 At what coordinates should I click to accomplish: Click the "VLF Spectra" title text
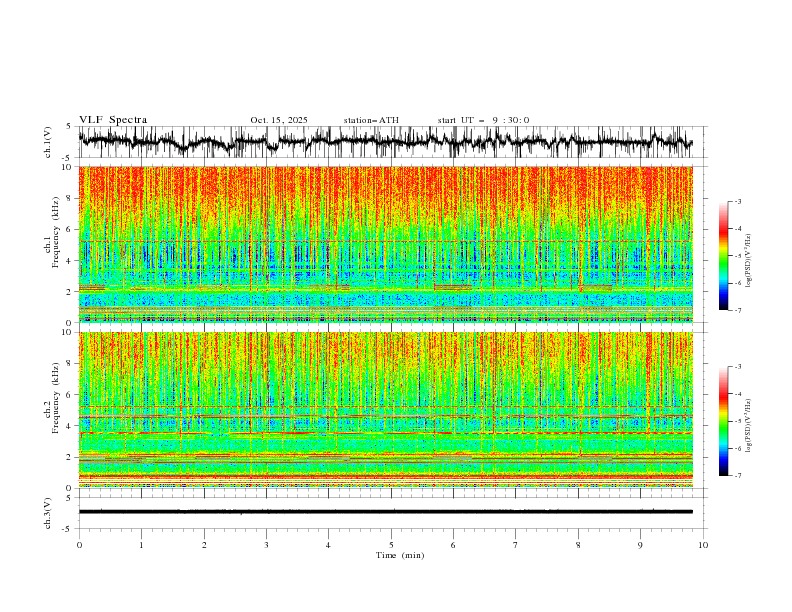[113, 120]
